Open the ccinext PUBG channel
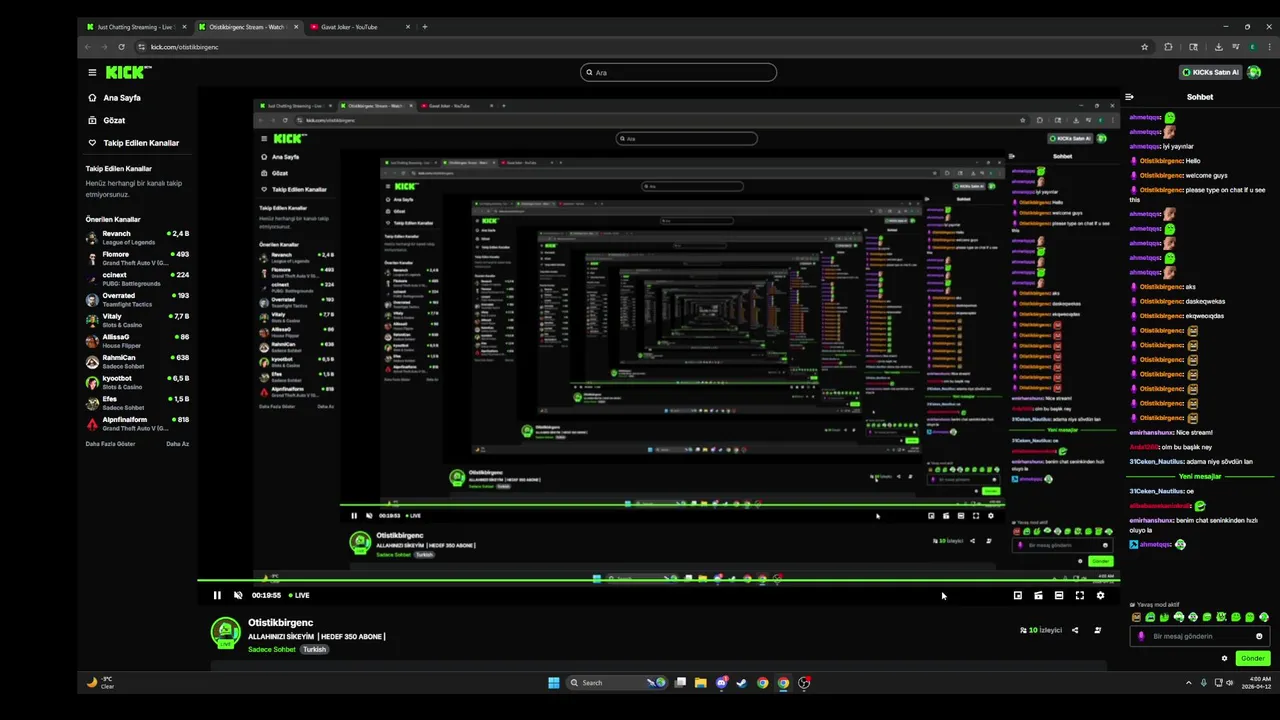This screenshot has height=720, width=1280. [137, 279]
